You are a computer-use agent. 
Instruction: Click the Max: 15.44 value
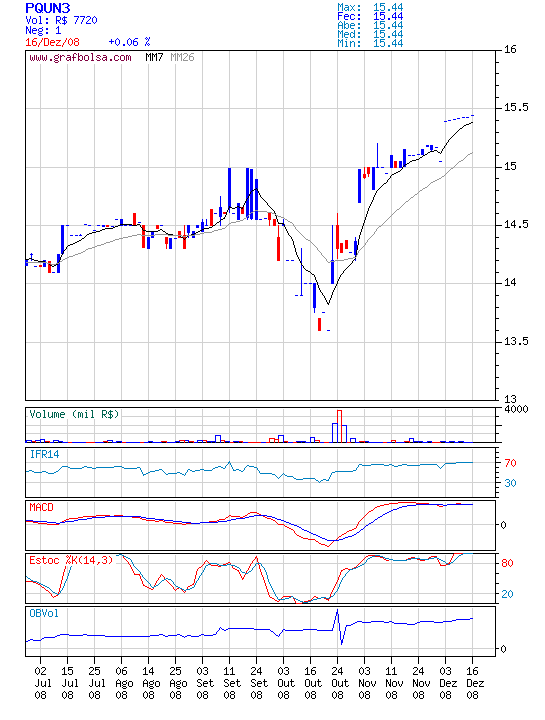(x=370, y=7)
